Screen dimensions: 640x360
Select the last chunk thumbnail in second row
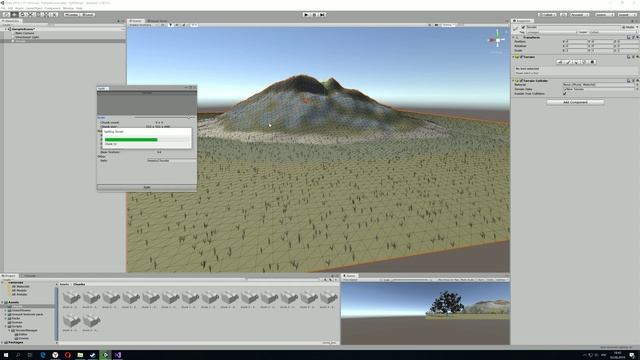[x=91, y=320]
